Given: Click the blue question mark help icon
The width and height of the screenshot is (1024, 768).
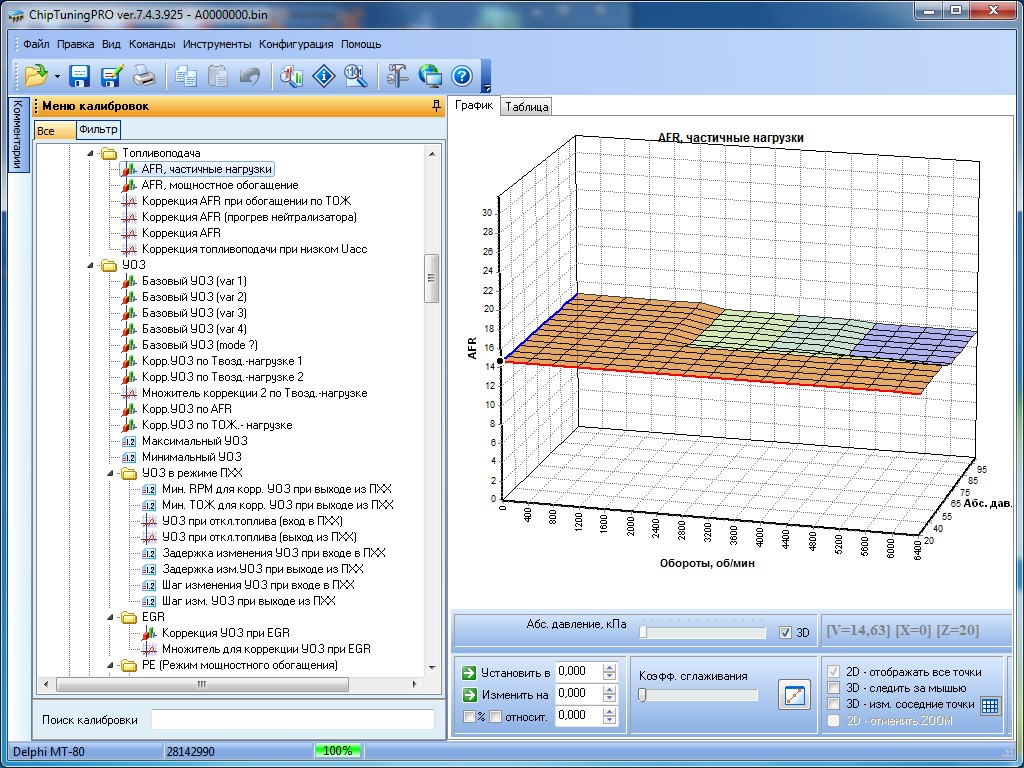Looking at the screenshot, I should click(x=461, y=76).
